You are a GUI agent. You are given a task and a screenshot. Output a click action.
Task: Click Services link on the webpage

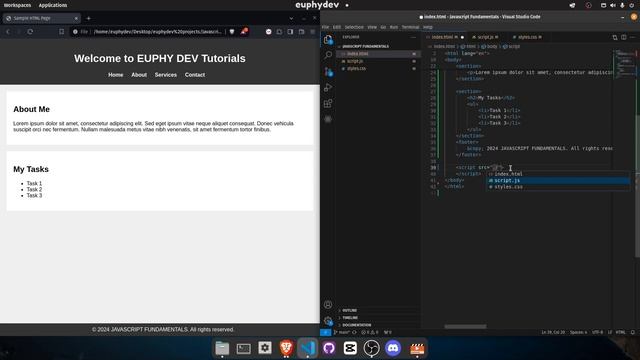(x=166, y=75)
